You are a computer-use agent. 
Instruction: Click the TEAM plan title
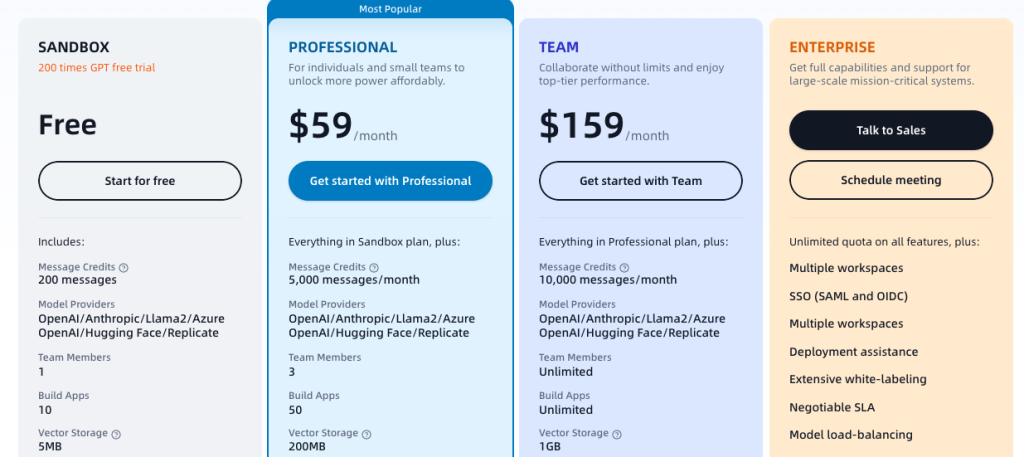558,47
